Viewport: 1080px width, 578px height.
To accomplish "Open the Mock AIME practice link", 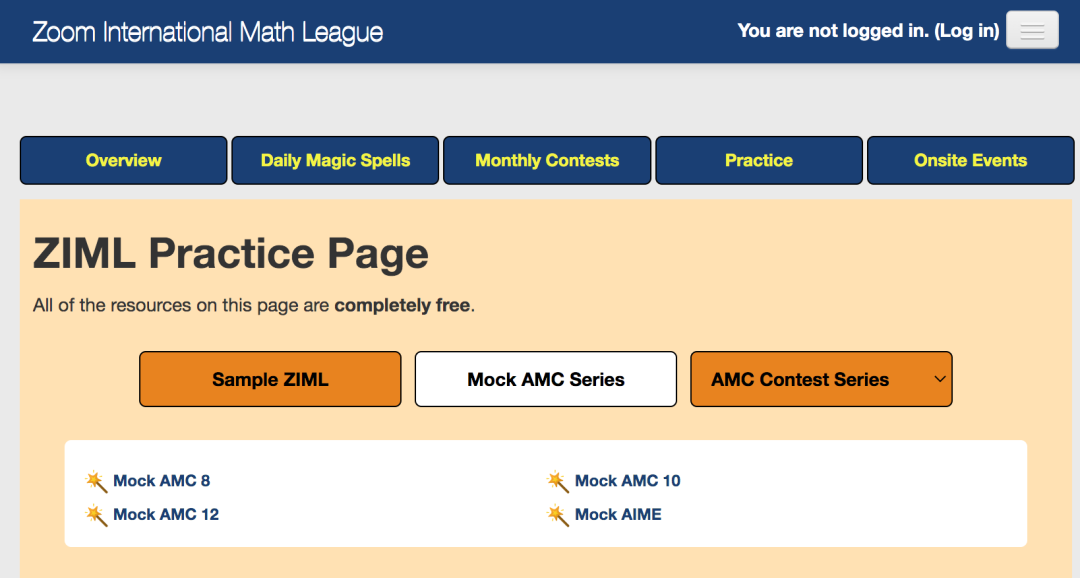I will coord(618,515).
